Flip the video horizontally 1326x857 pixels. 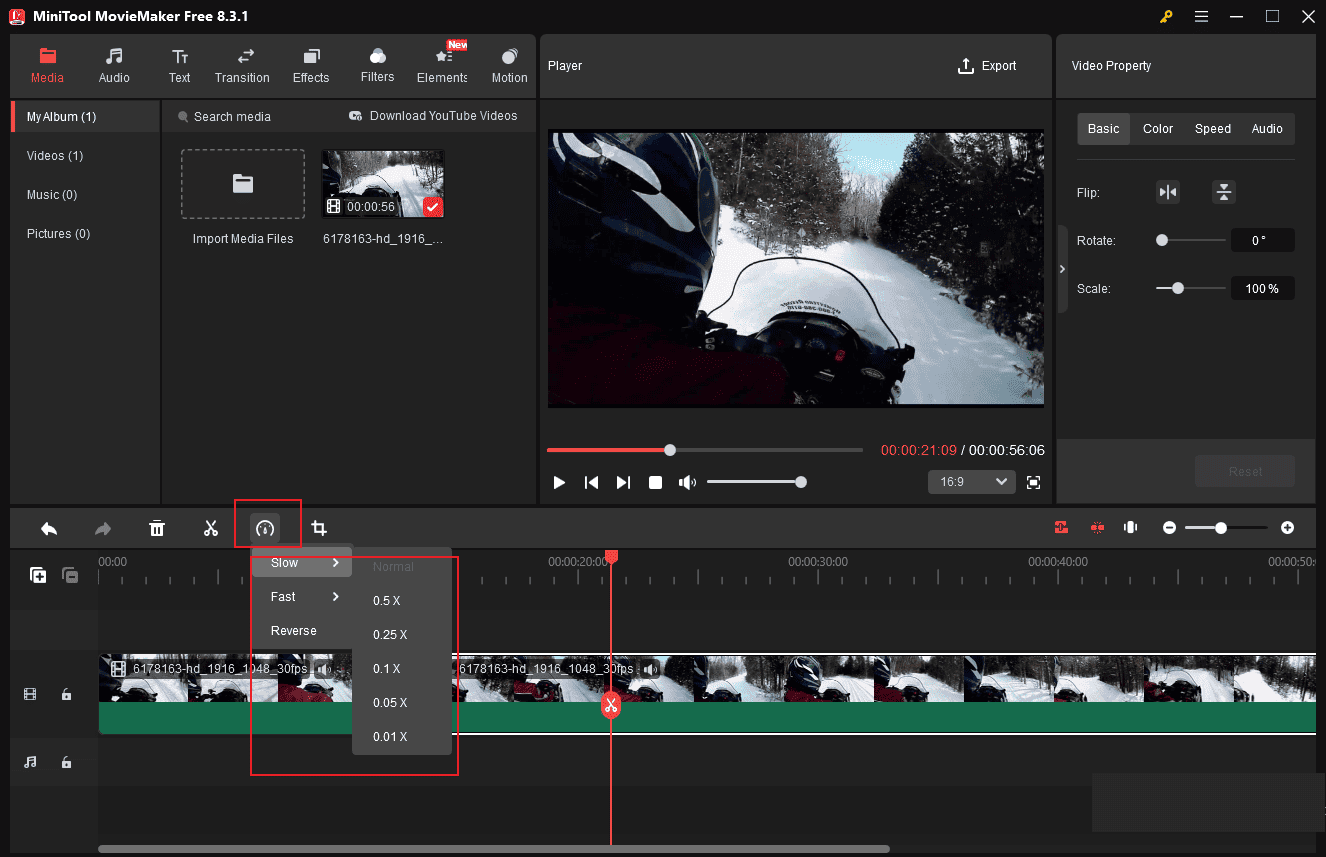(x=1168, y=191)
